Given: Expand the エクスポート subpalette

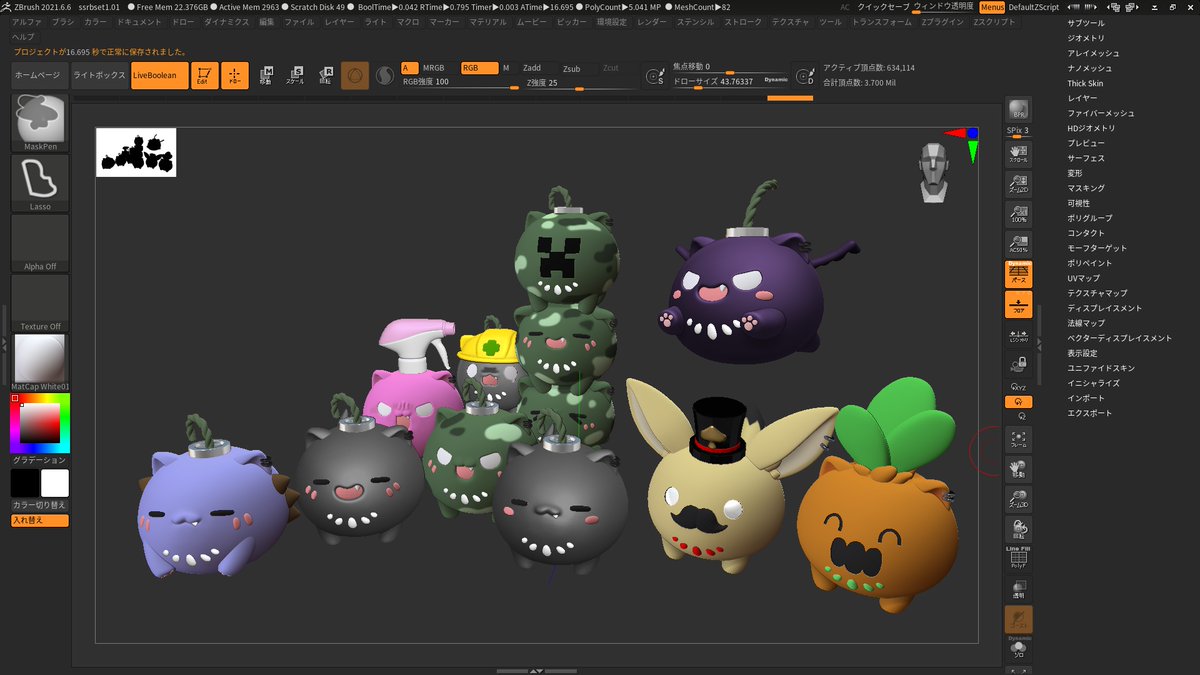Looking at the screenshot, I should pyautogui.click(x=1089, y=413).
